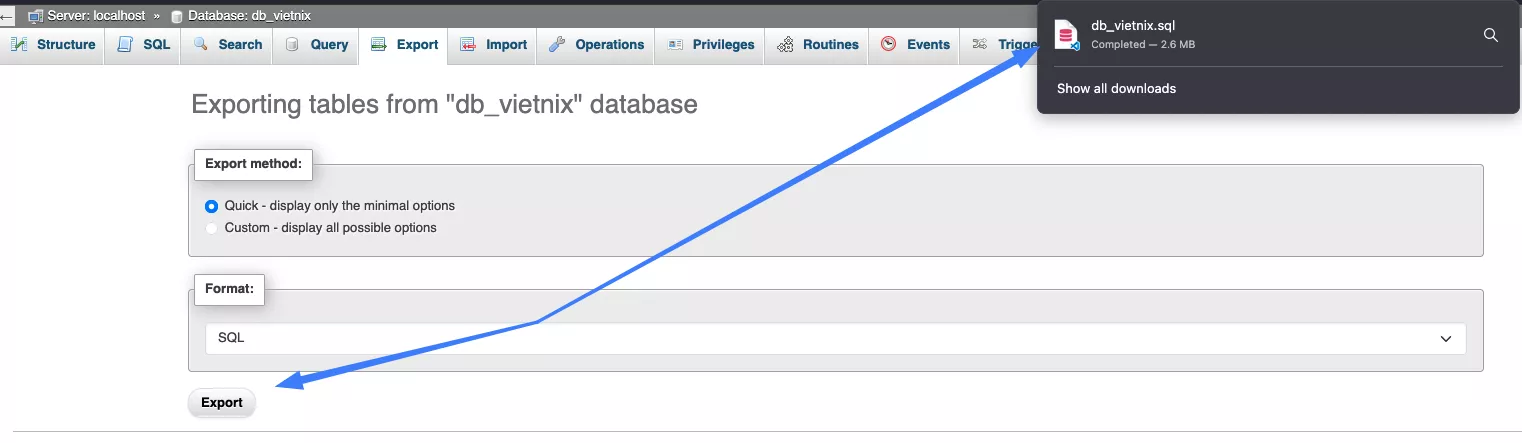
Task: Click the Routines tab's icon
Action: click(x=785, y=45)
